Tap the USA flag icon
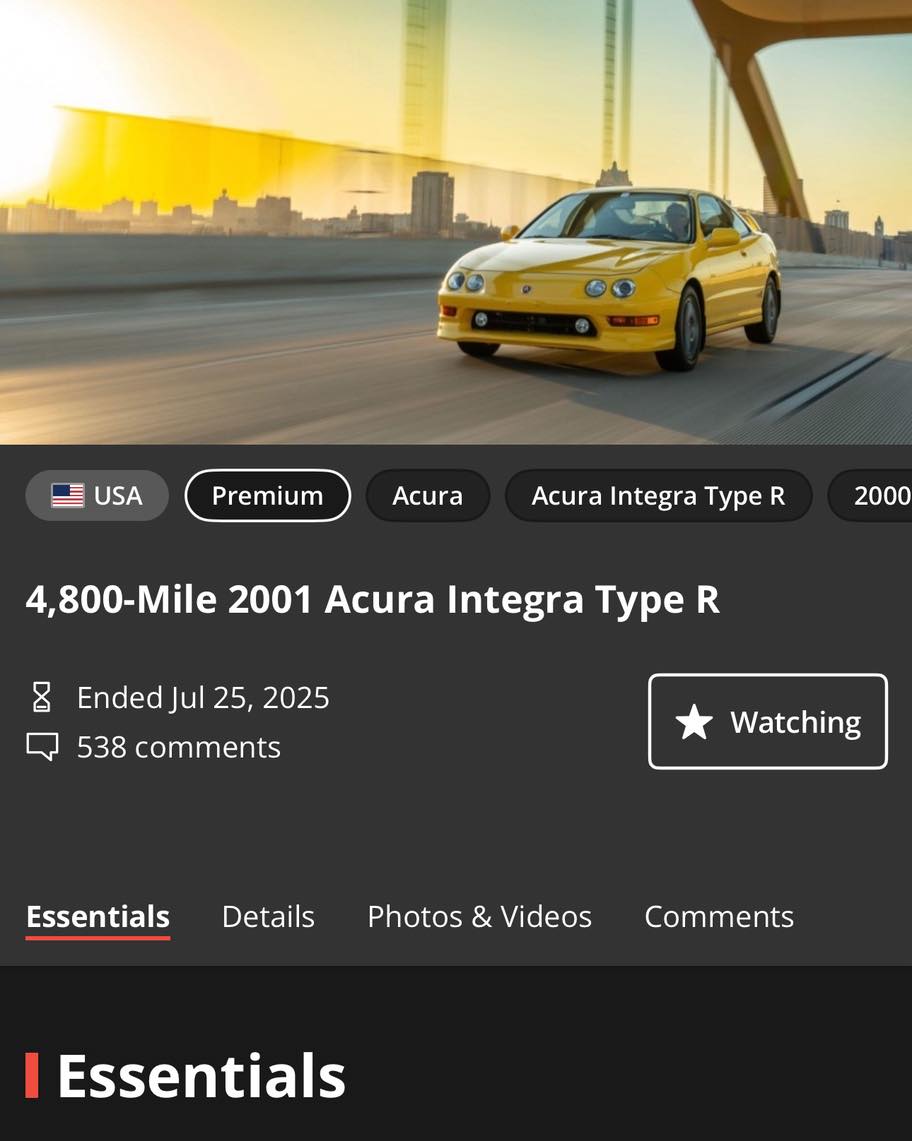This screenshot has width=912, height=1141. point(68,496)
